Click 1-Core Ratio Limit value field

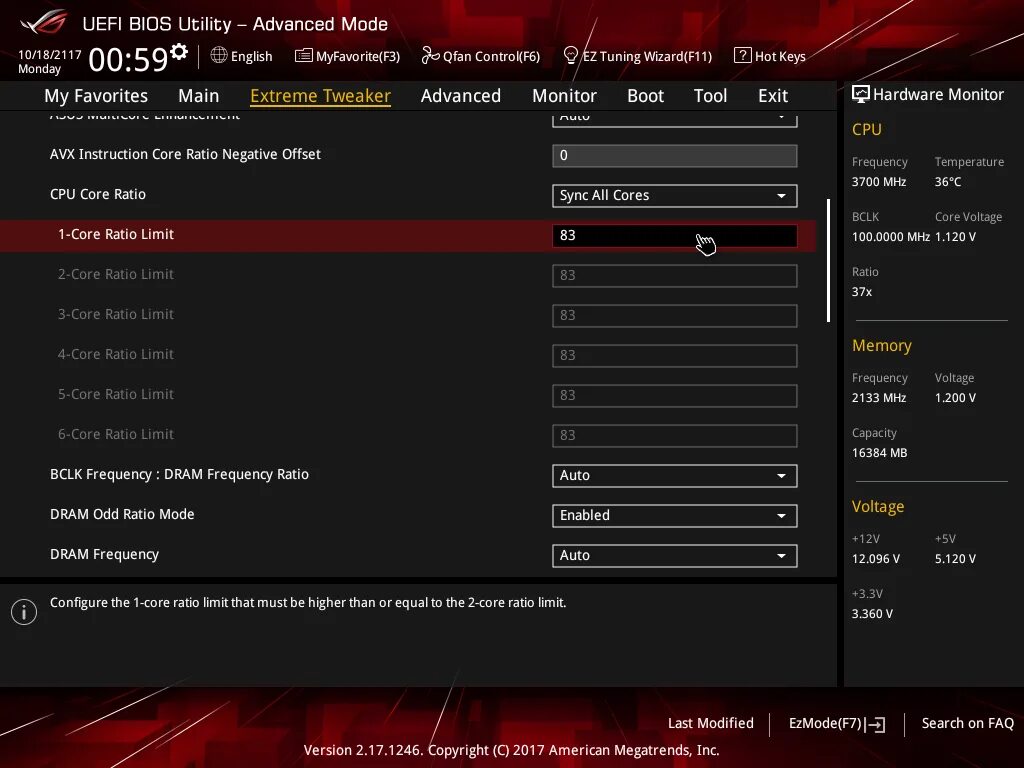coord(675,236)
